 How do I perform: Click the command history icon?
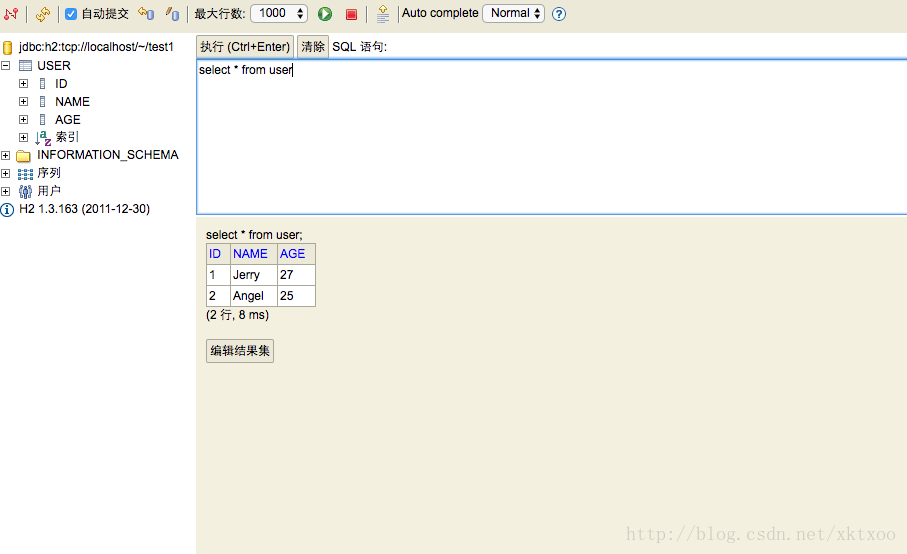382,14
